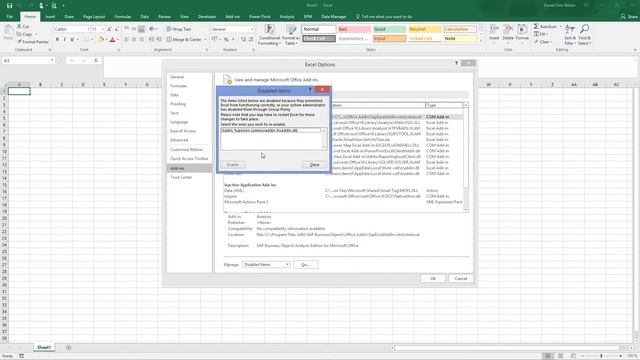
Task: Switch to the Page Layout ribbon tab
Action: (94, 17)
